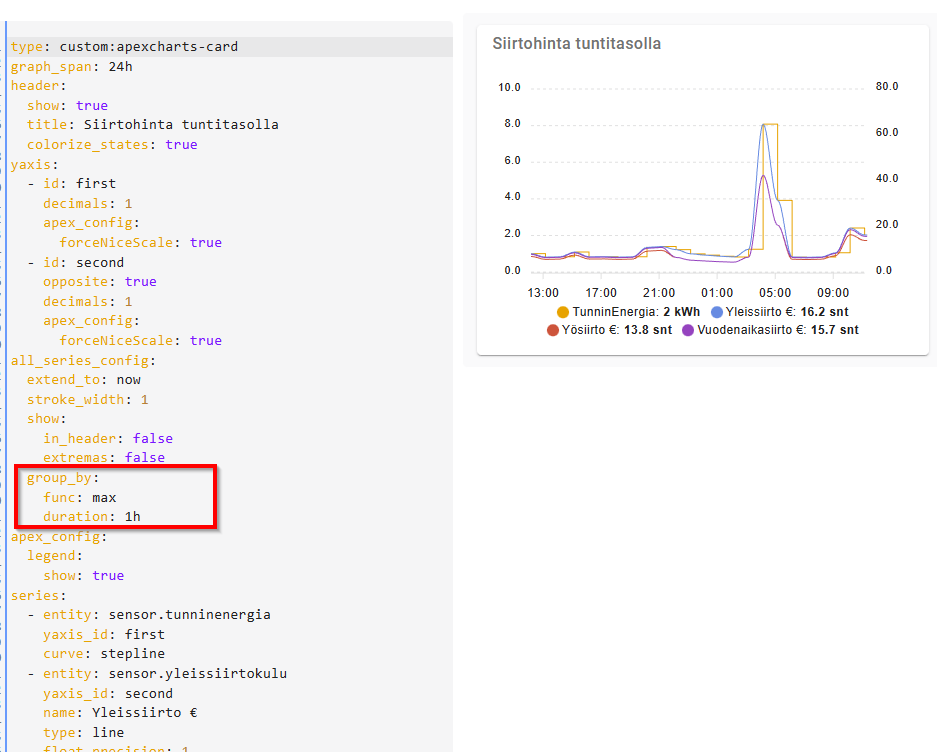
Task: Place cursor on the type: custom:apexcharts-card line
Action: [x=124, y=47]
